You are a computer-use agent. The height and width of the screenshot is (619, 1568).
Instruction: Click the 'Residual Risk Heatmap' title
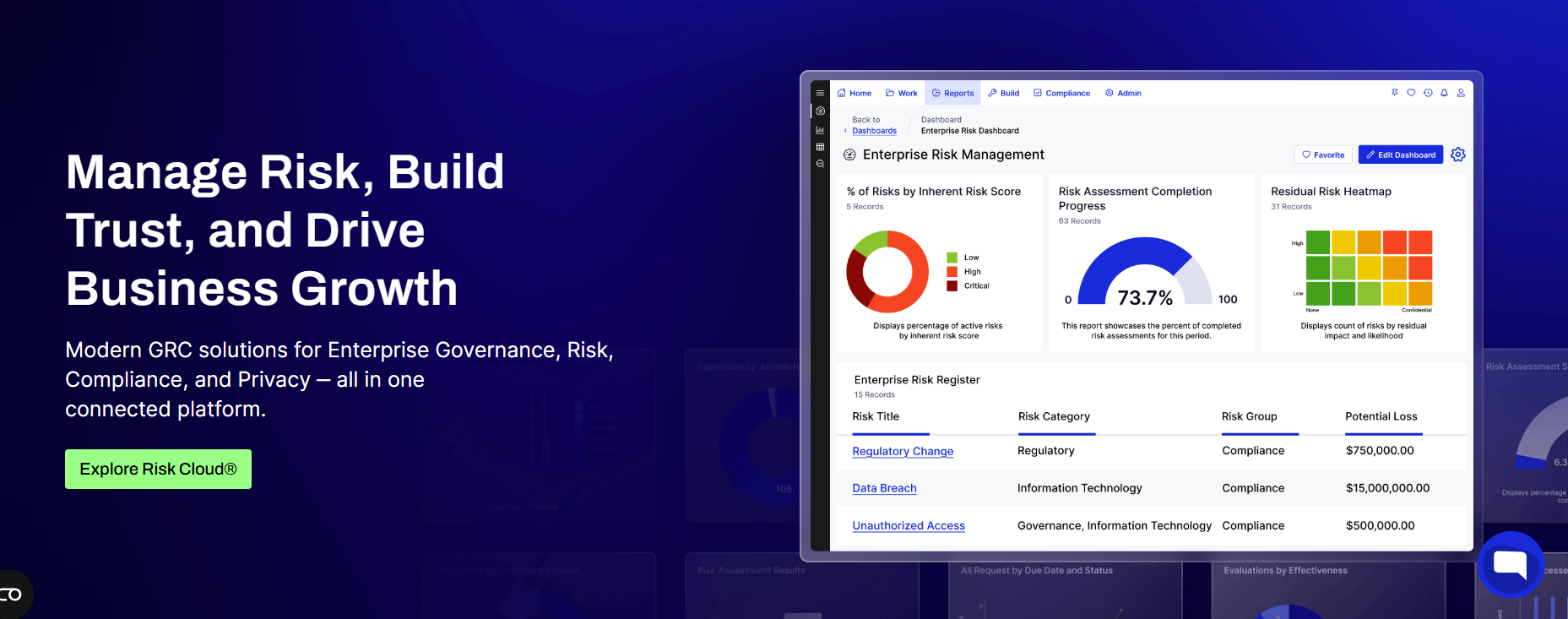point(1331,192)
